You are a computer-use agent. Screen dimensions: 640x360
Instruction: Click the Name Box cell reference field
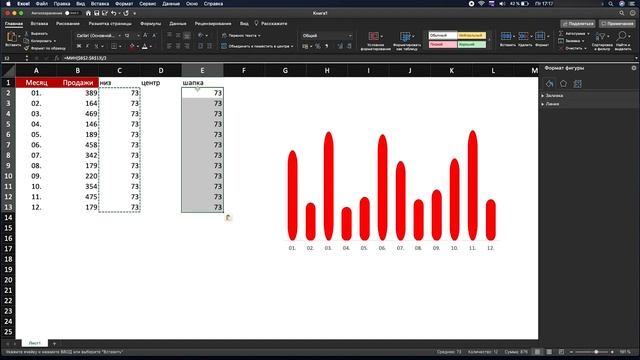[x=12, y=58]
